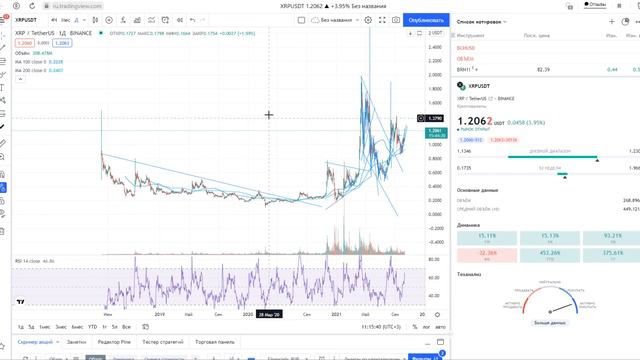Click the blue 'Опубликовать' button
This screenshot has width=640, height=360.
coord(426,20)
